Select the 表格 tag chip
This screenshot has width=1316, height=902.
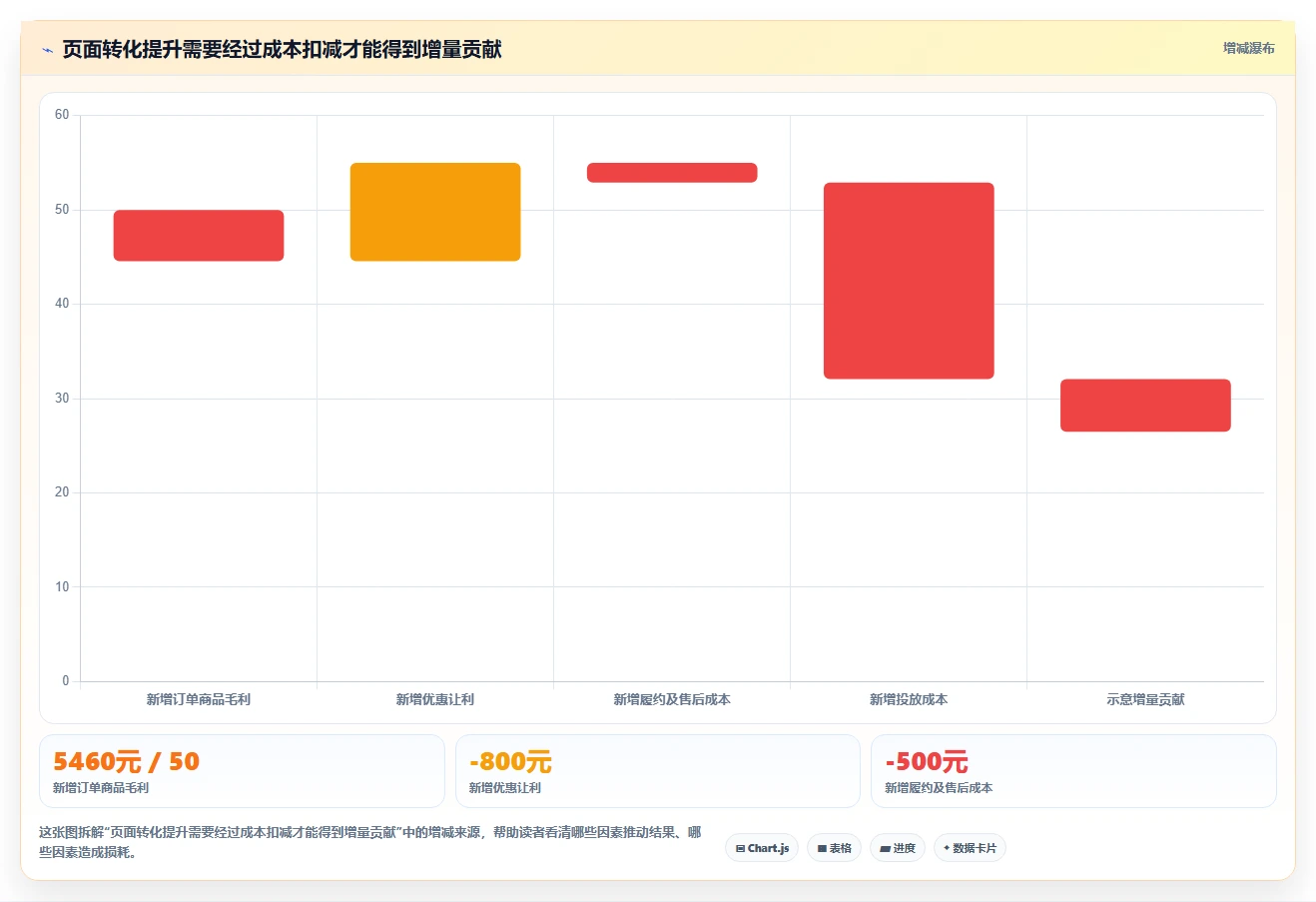[834, 848]
